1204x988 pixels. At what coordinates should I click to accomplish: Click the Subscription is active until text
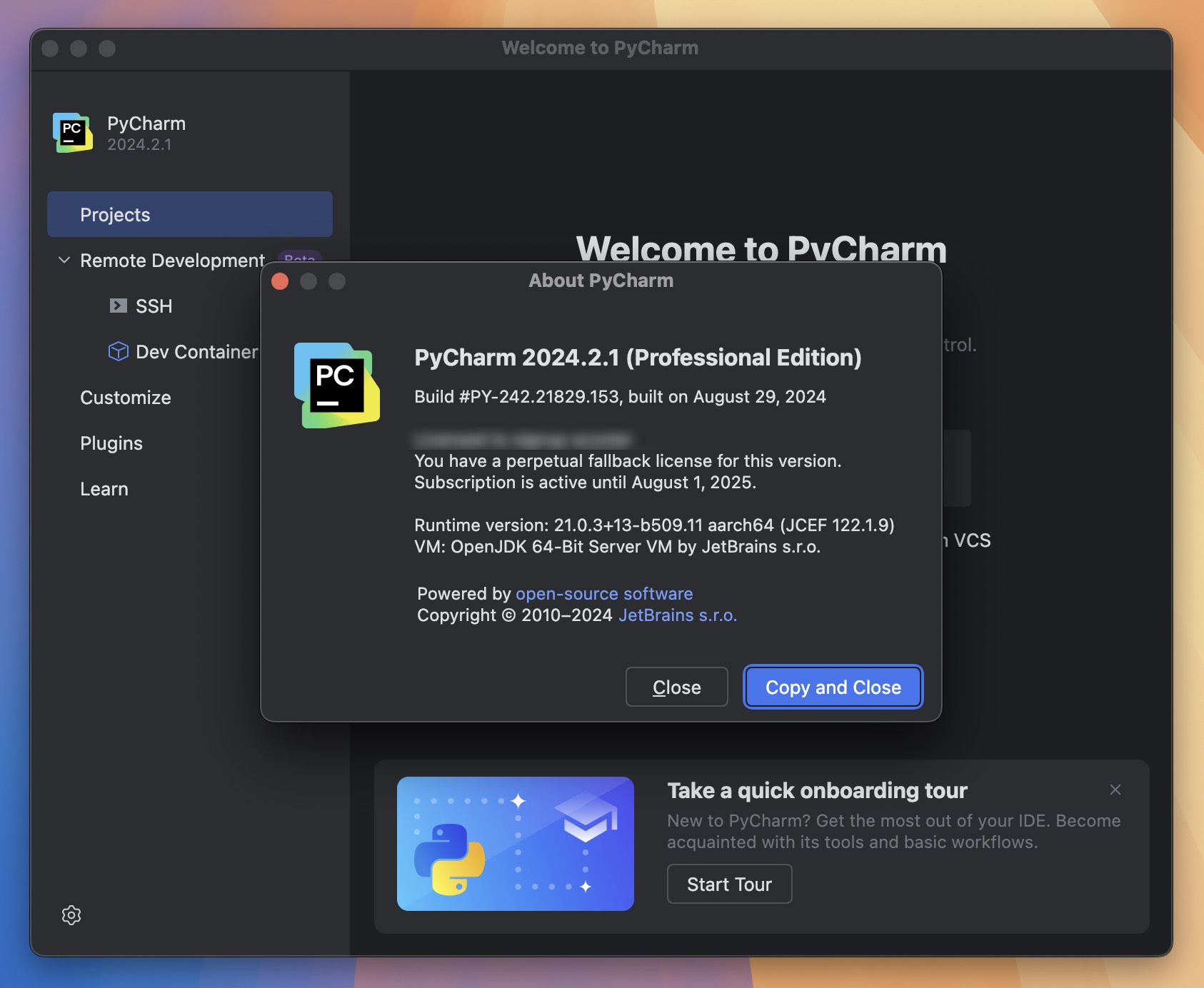point(585,482)
